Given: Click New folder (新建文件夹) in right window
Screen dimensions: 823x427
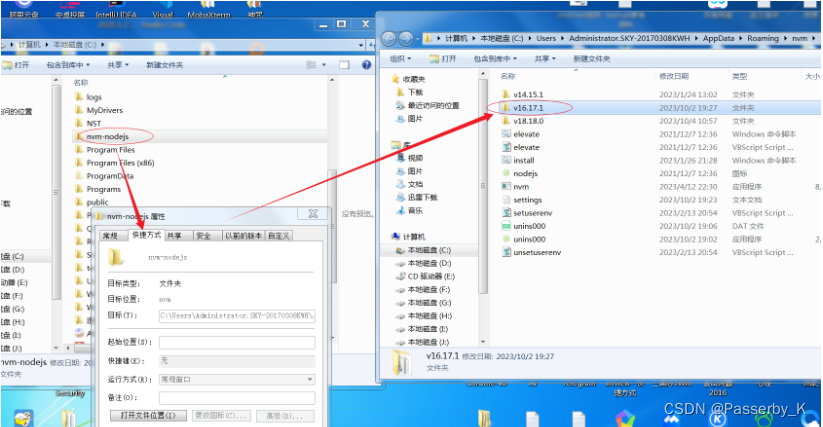Looking at the screenshot, I should [592, 59].
